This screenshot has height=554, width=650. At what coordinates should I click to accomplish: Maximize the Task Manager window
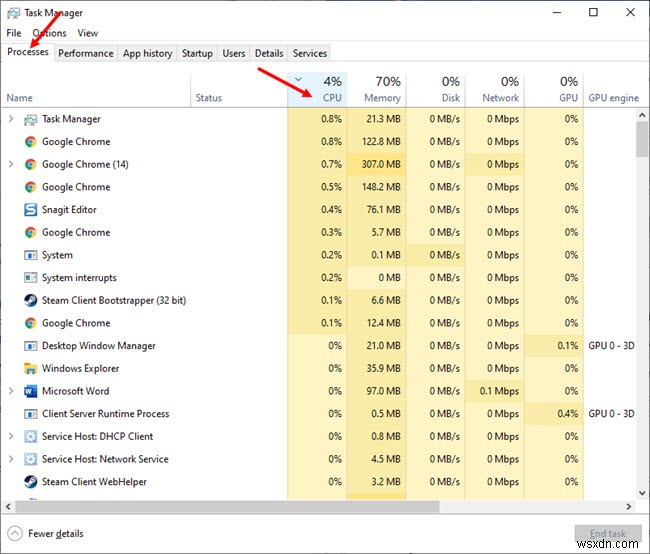tap(593, 12)
